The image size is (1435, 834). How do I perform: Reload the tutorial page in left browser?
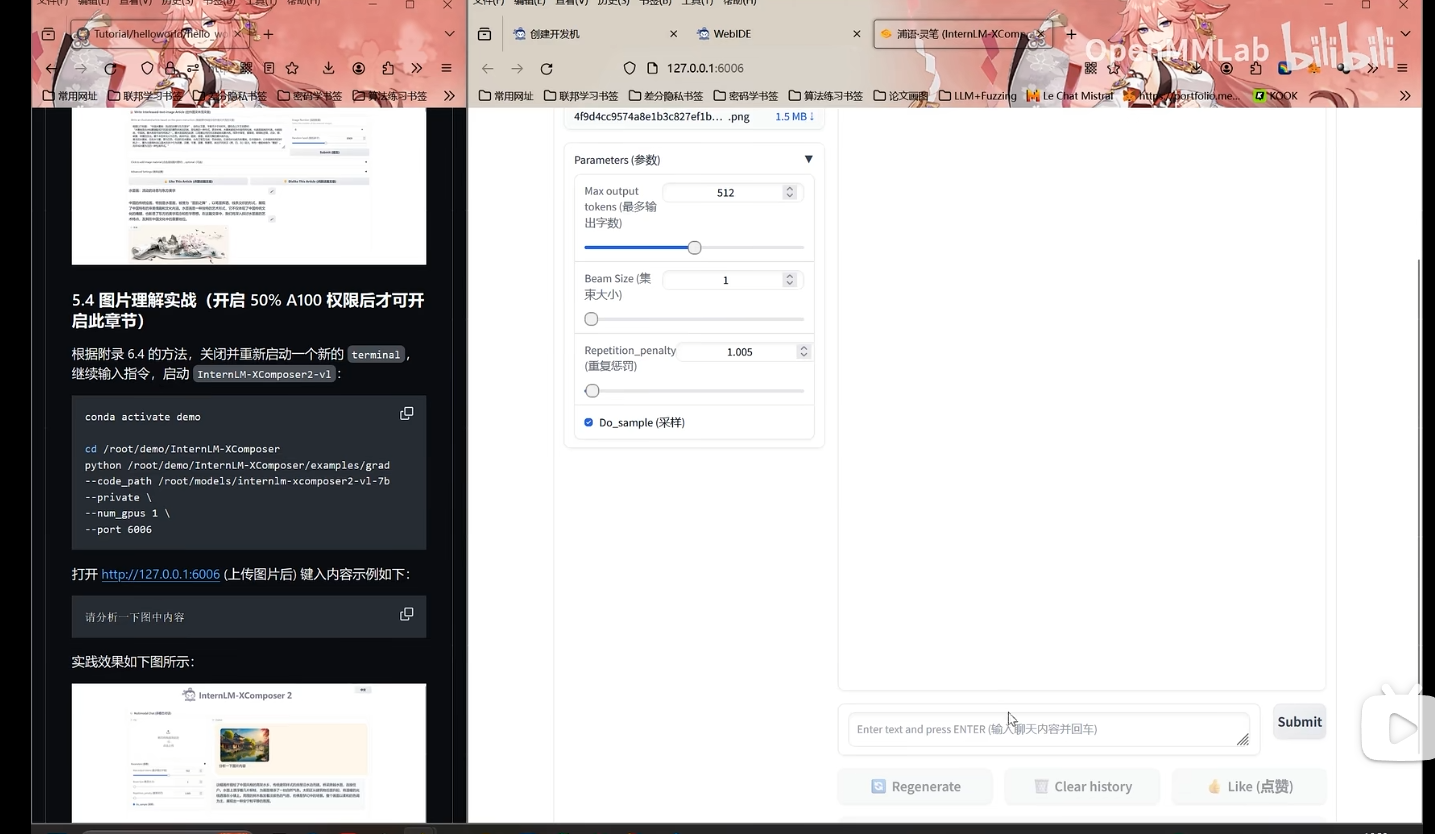click(110, 68)
